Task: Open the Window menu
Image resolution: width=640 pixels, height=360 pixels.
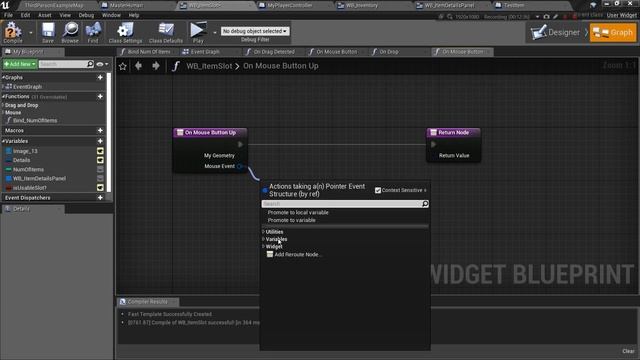Action: point(111,15)
